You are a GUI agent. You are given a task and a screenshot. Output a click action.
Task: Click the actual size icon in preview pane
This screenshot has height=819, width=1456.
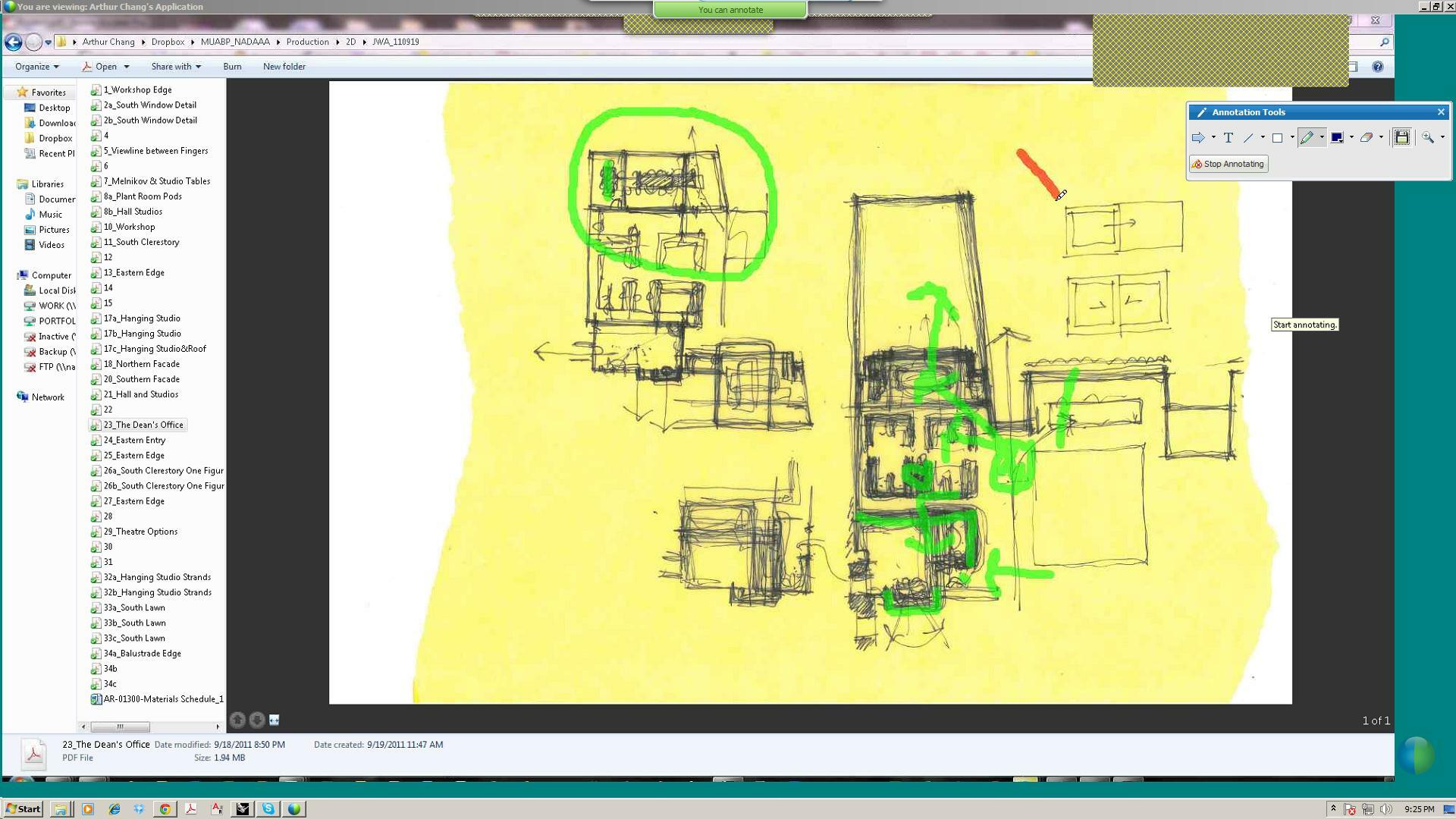pyautogui.click(x=275, y=720)
